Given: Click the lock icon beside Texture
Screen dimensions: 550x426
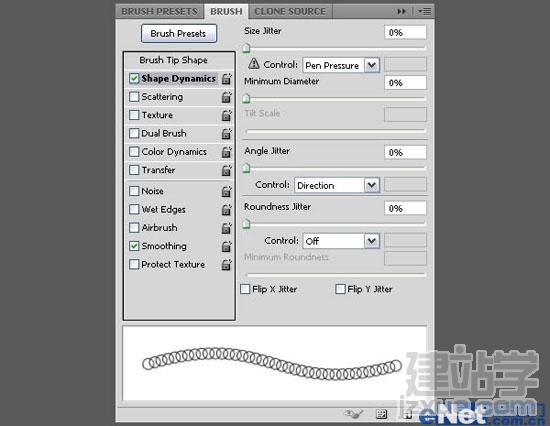Looking at the screenshot, I should (x=227, y=115).
